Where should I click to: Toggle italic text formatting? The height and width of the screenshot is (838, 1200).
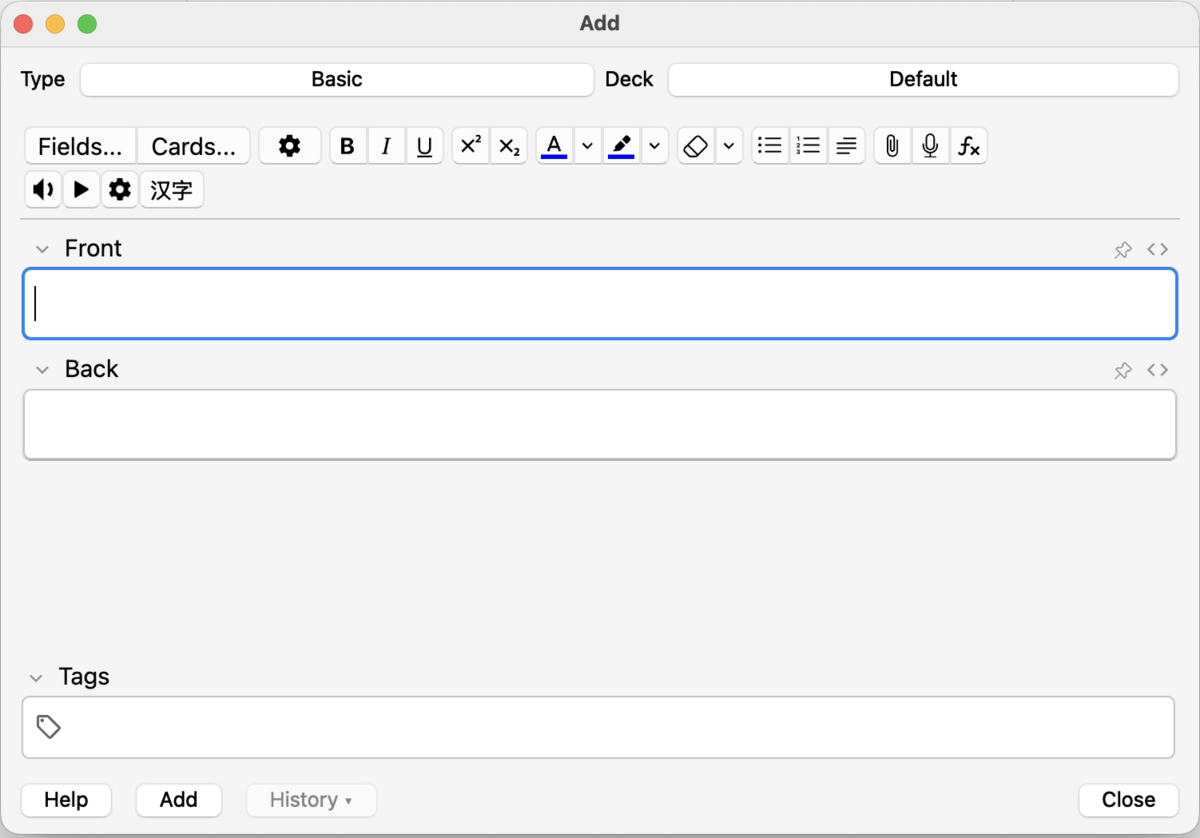click(x=385, y=146)
